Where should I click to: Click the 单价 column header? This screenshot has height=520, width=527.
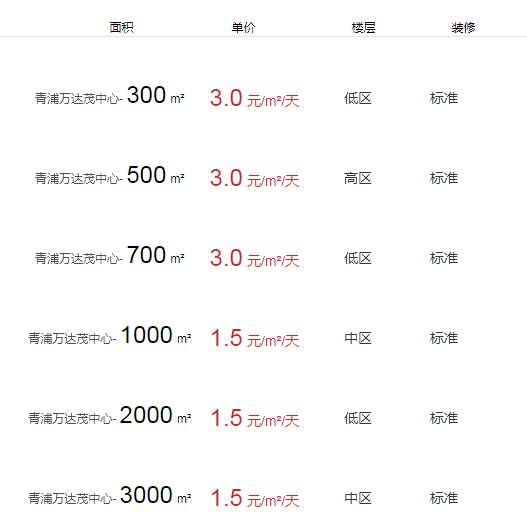click(x=243, y=28)
